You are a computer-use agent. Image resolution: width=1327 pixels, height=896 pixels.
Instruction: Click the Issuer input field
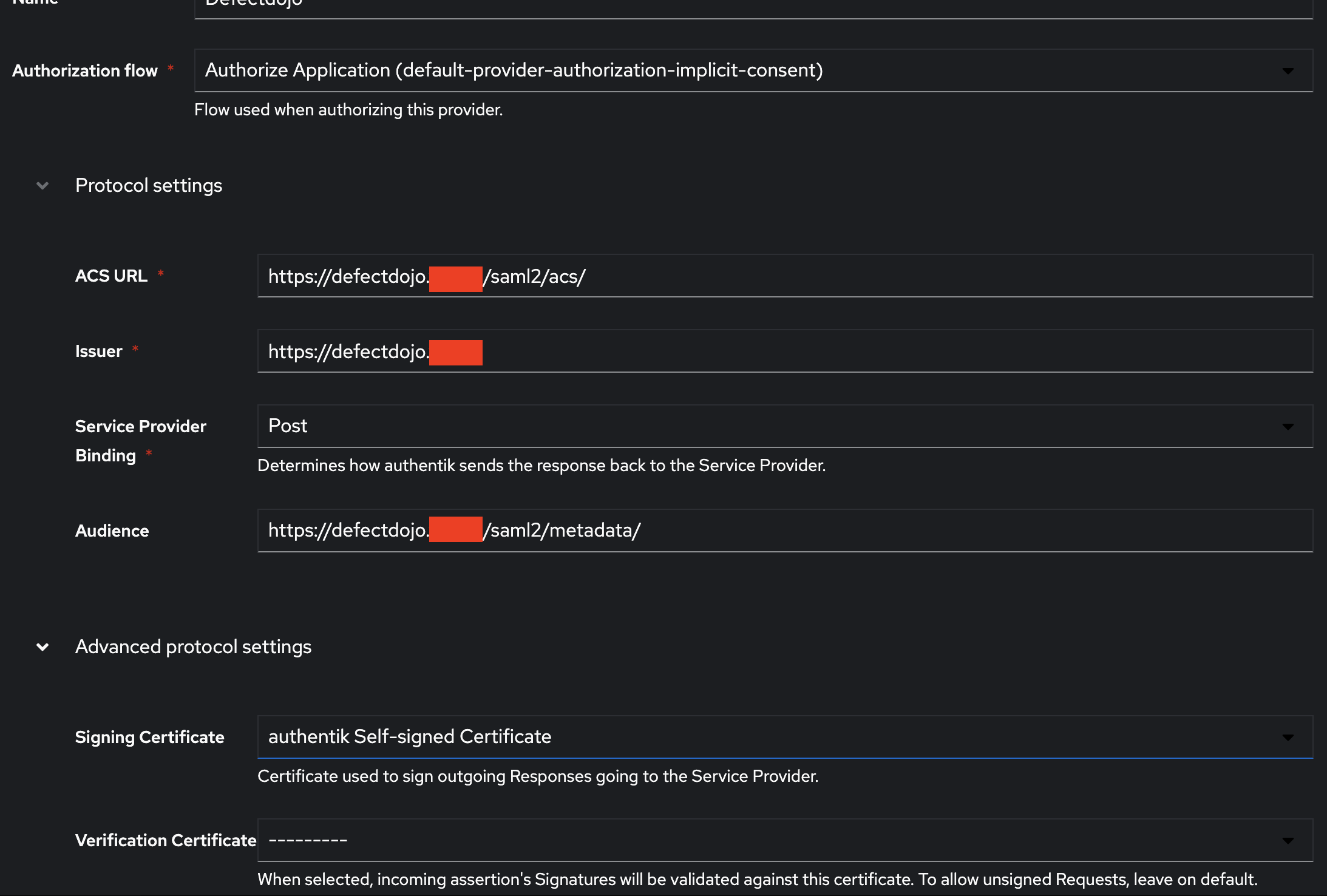785,351
